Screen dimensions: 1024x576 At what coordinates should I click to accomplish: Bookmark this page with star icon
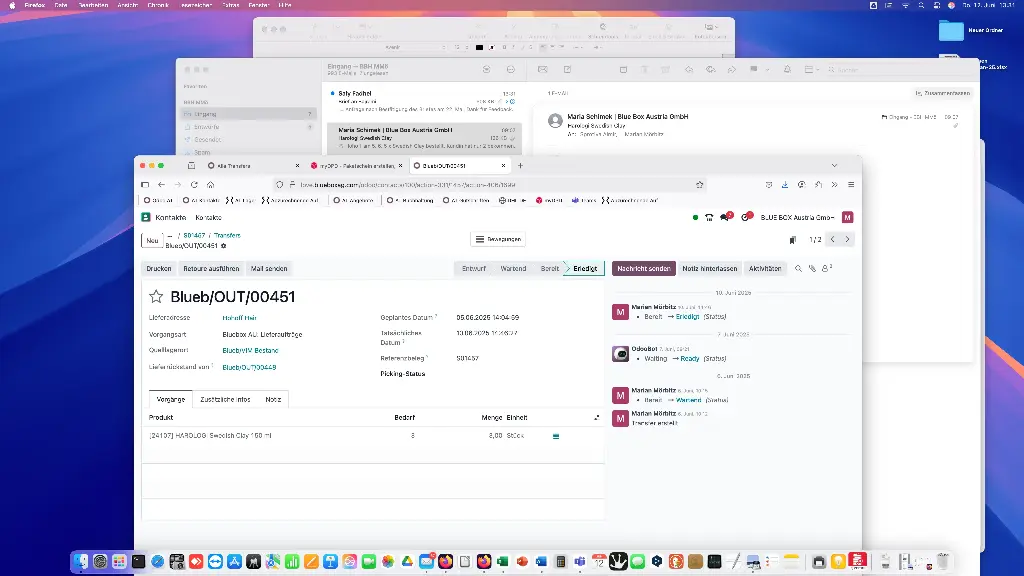[x=699, y=185]
